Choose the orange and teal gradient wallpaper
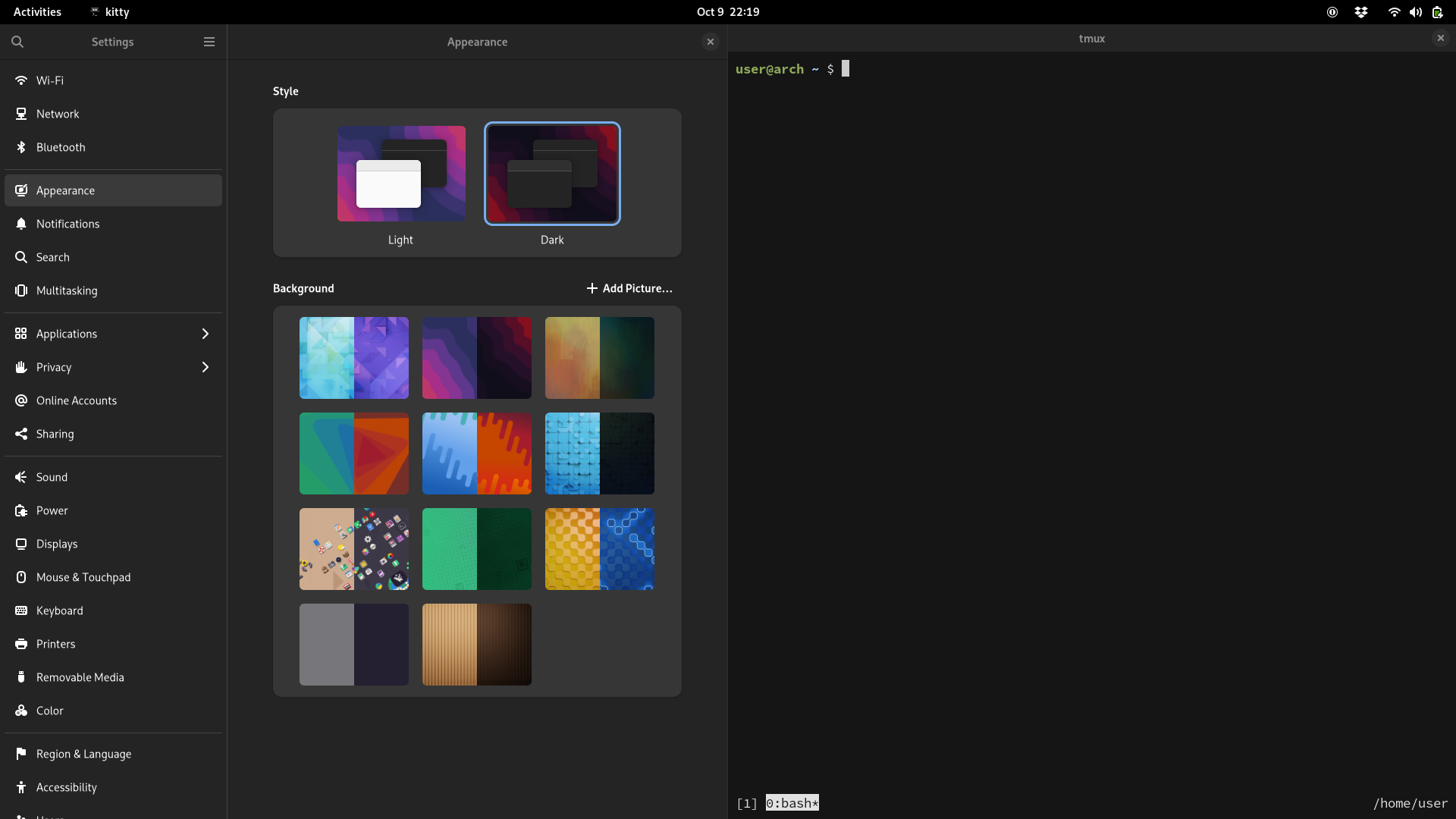The image size is (1456, 819). 600,358
